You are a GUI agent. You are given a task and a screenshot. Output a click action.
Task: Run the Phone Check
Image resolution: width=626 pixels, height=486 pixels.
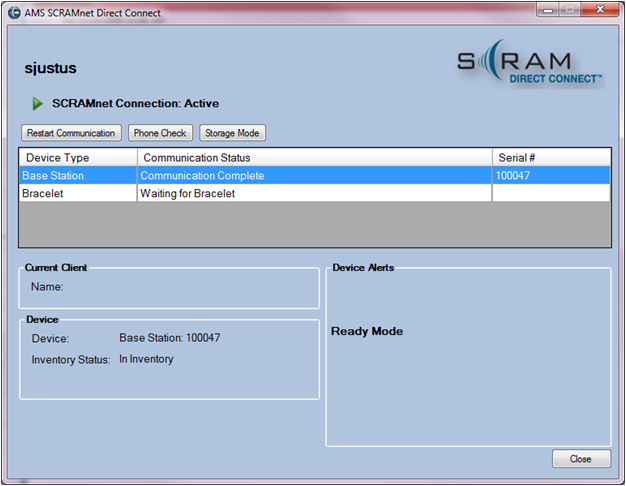160,133
